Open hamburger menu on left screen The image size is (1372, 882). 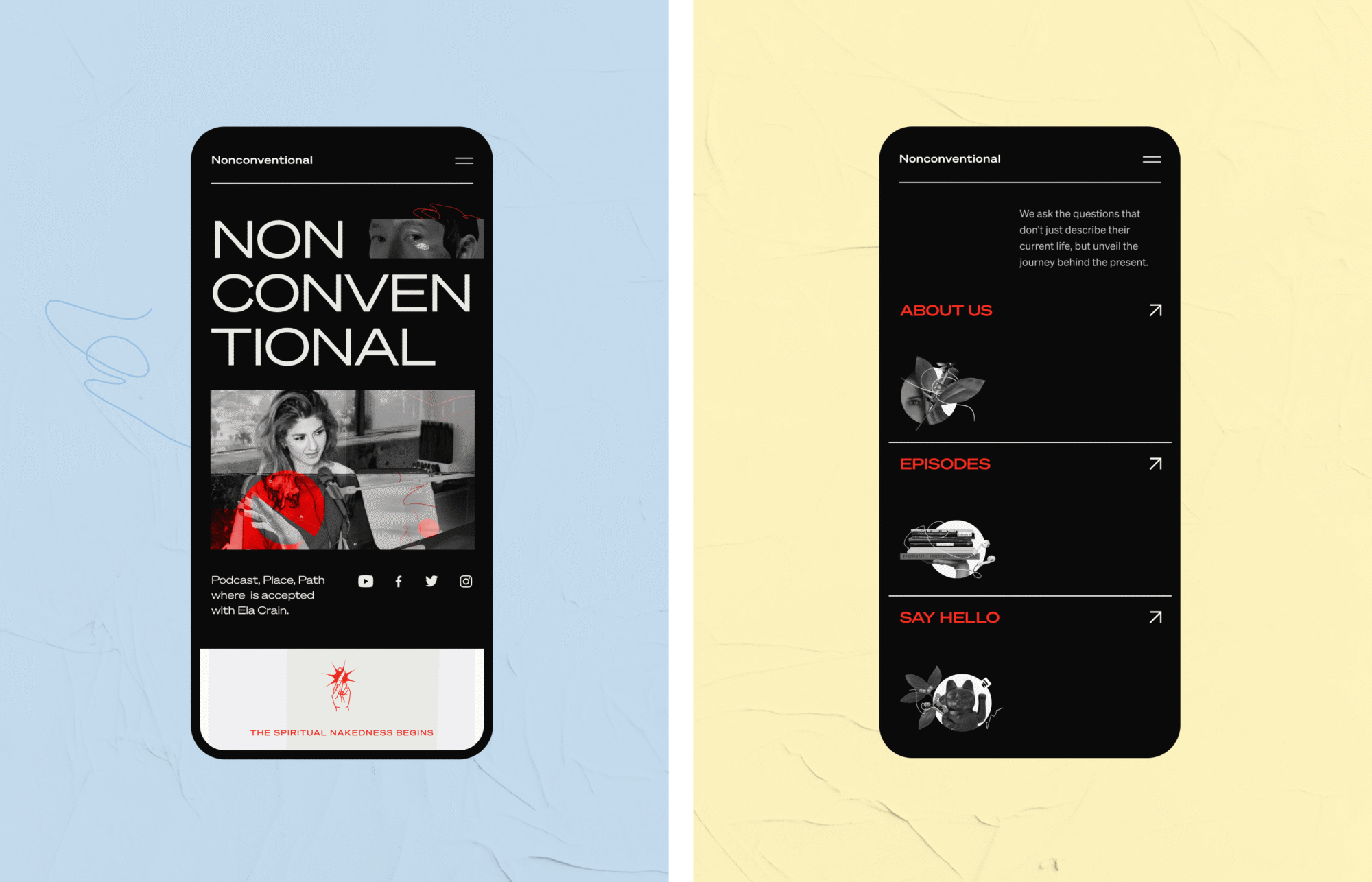464,160
